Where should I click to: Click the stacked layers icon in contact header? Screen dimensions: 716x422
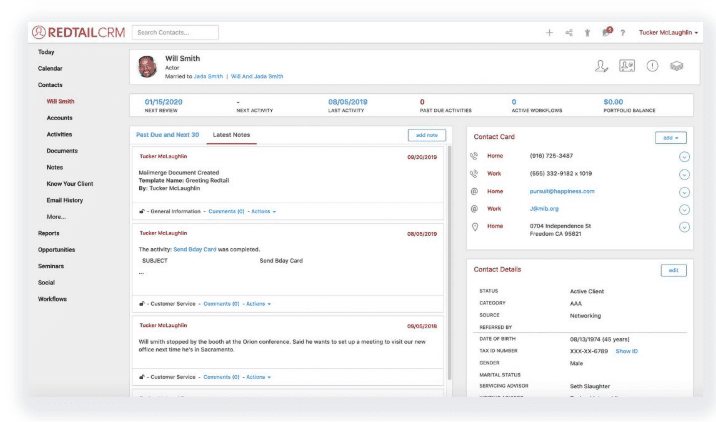tap(676, 66)
